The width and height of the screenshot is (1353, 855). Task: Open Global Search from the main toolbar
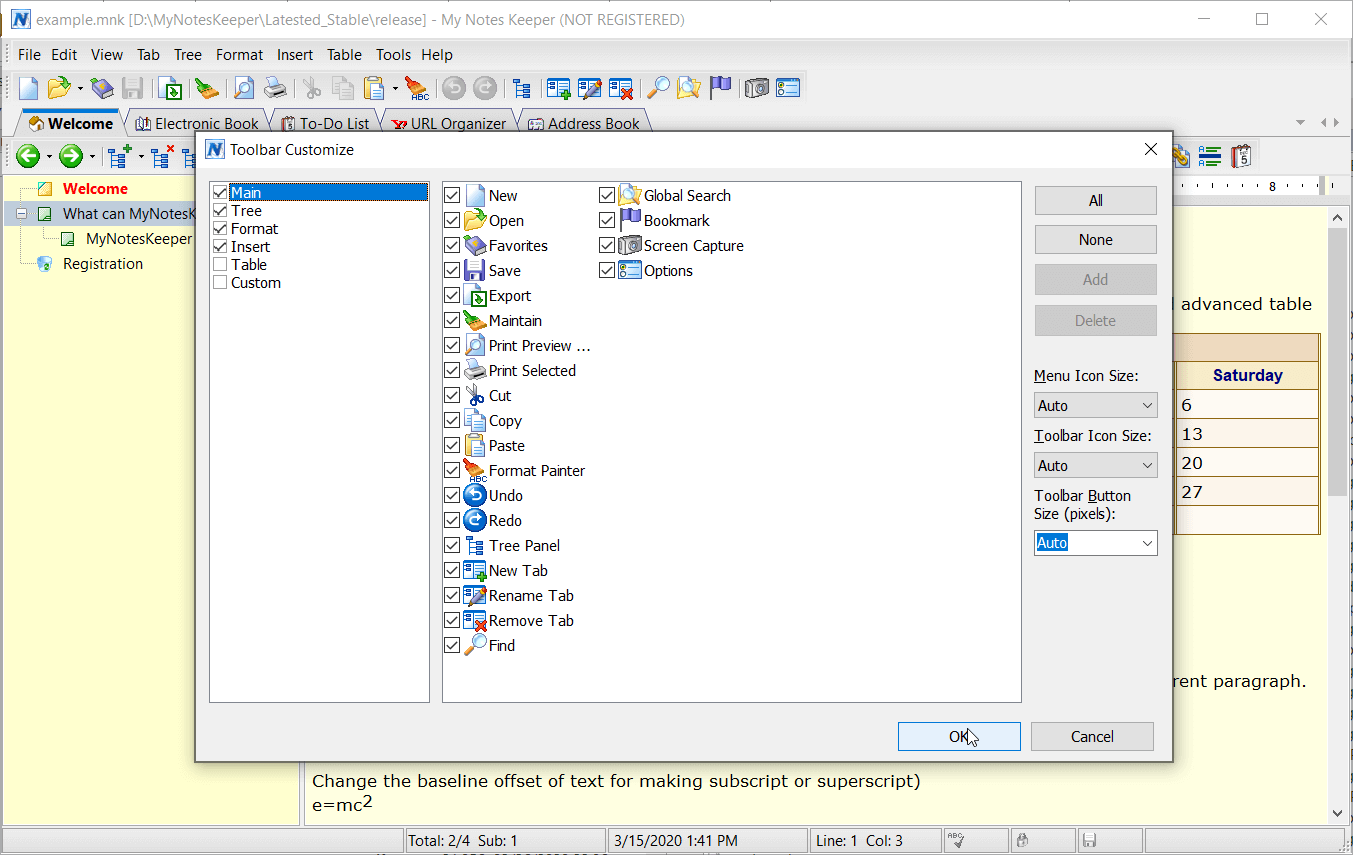(x=689, y=88)
